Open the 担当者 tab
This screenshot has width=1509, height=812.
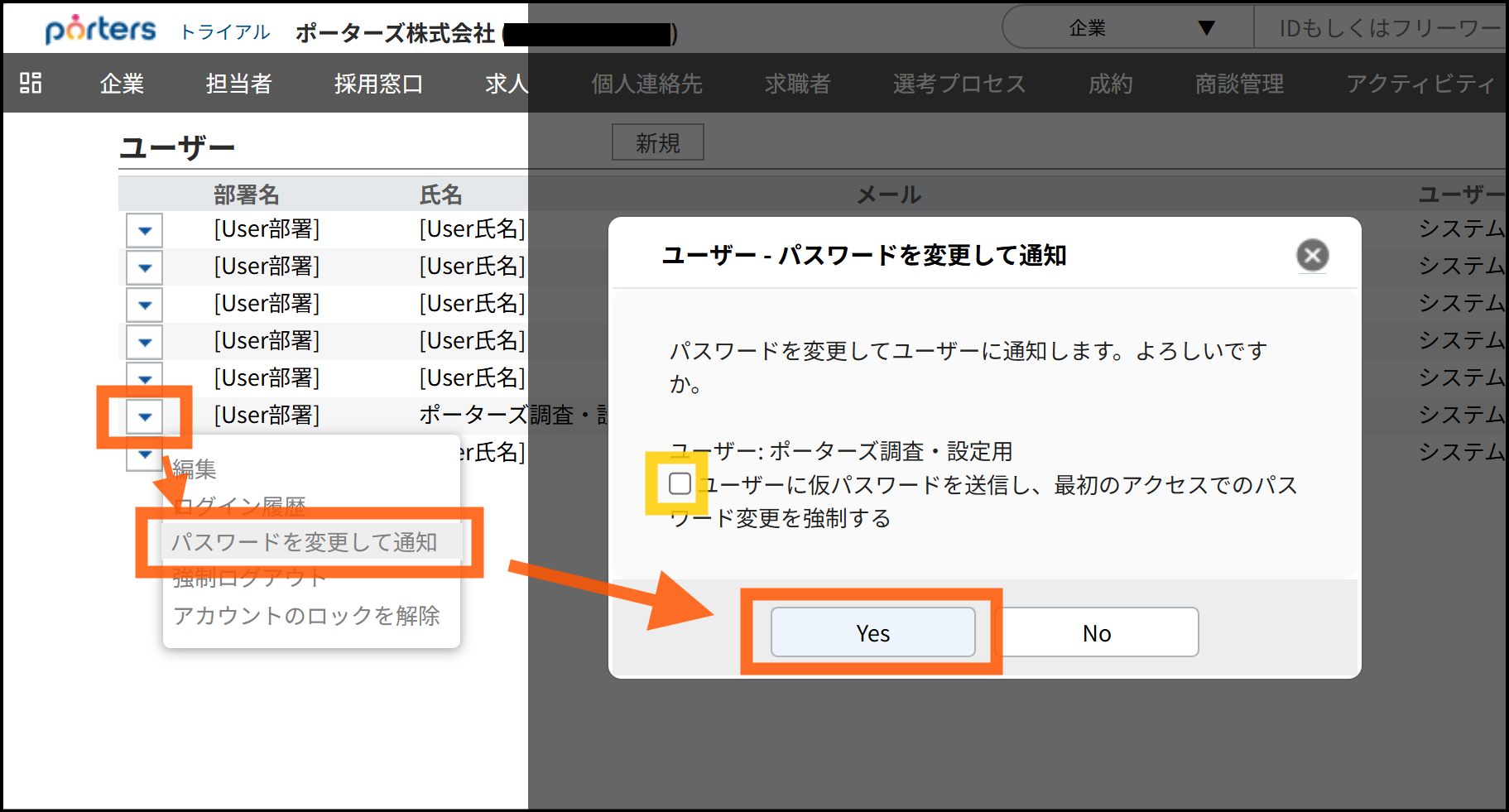point(238,84)
